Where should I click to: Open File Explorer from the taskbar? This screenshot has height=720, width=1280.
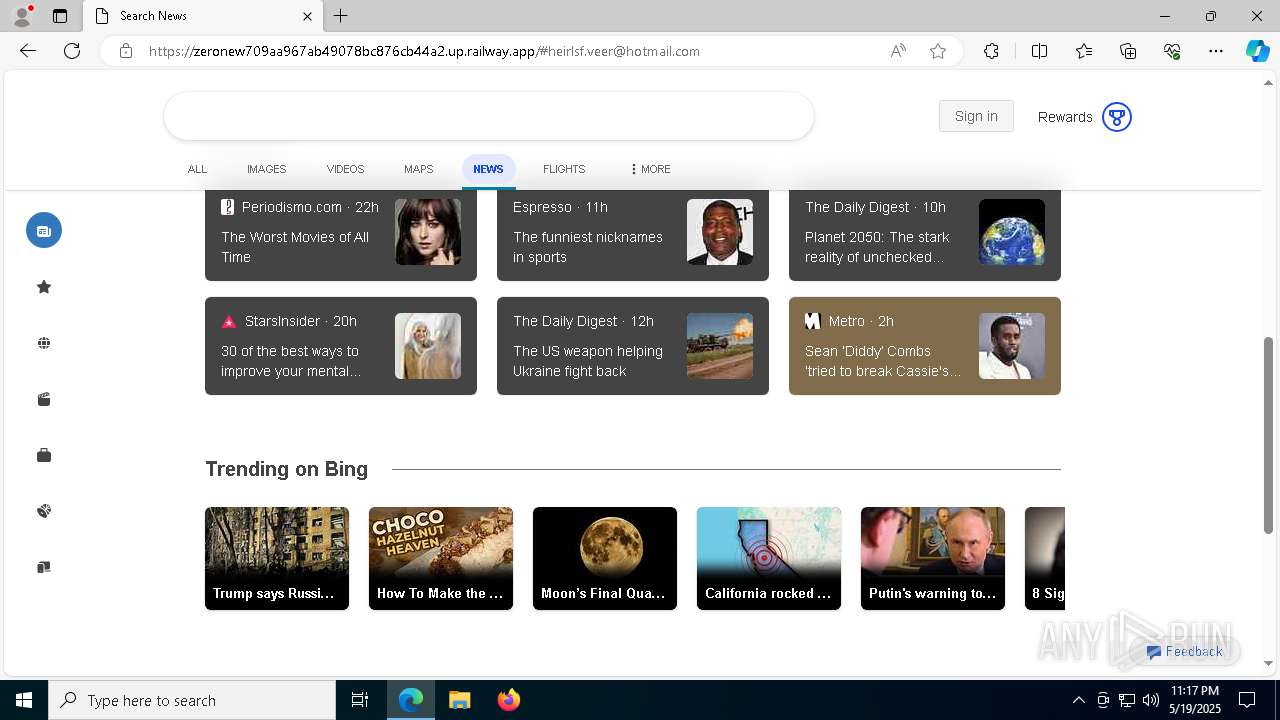460,700
